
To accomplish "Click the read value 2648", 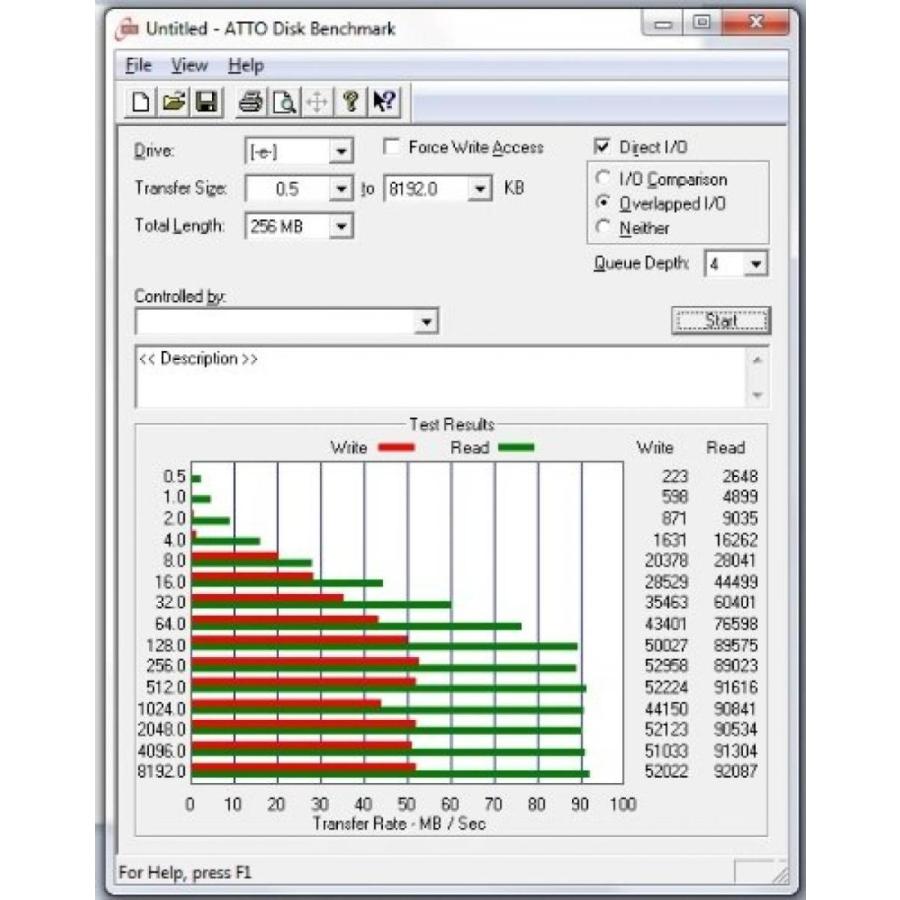I will 740,476.
